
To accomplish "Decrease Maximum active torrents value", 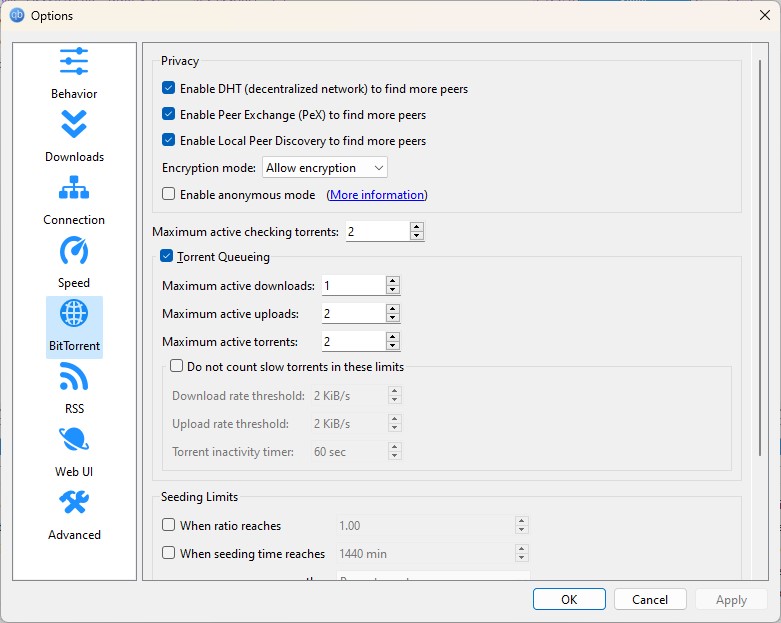I will (x=393, y=346).
